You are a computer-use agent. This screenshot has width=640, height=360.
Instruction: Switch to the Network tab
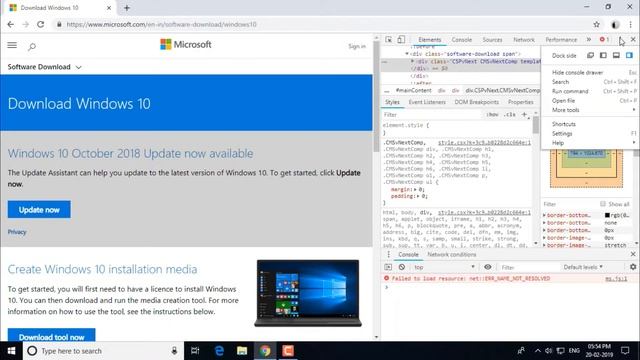(x=524, y=40)
